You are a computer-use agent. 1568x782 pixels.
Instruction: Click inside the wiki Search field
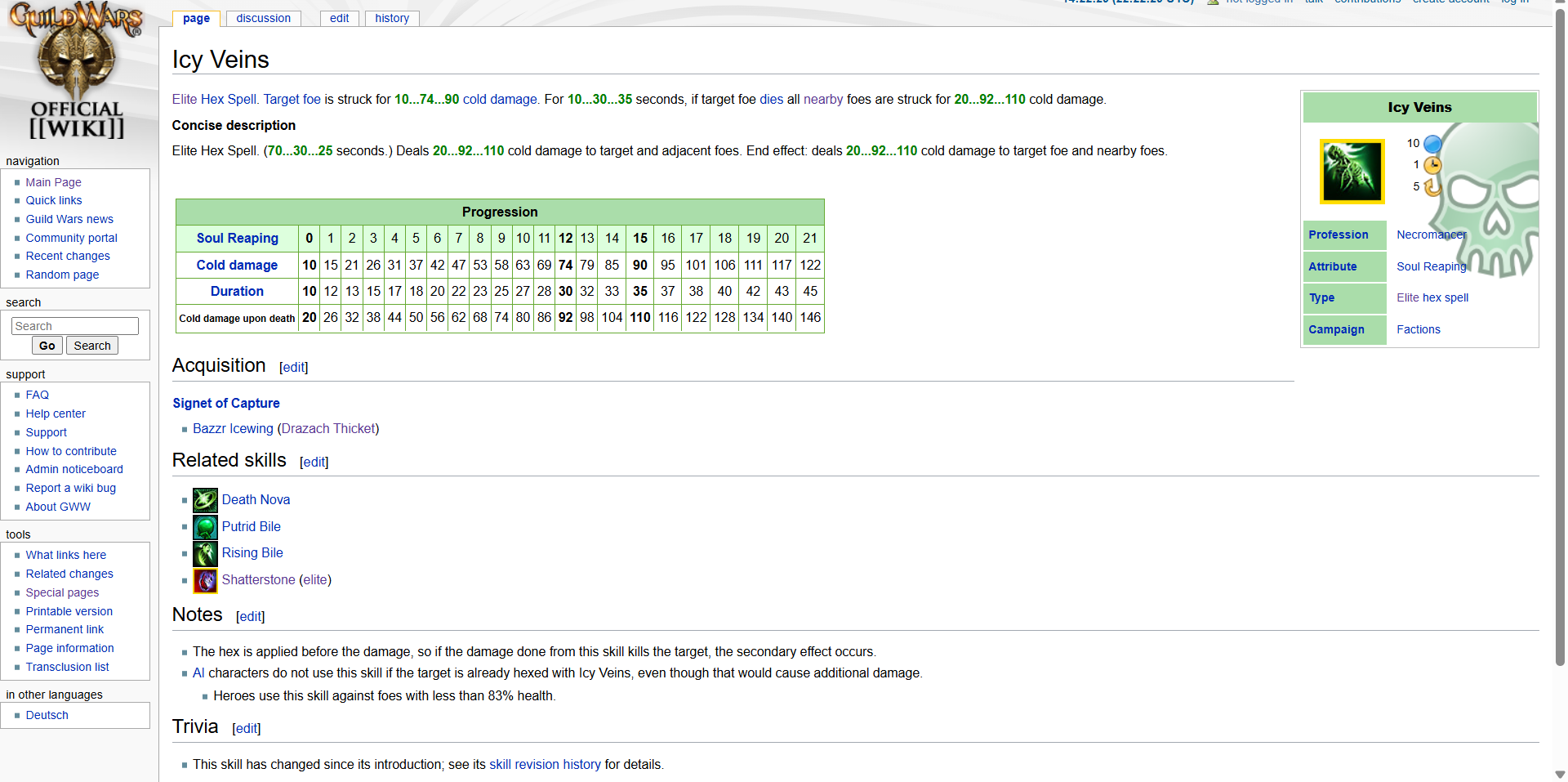pyautogui.click(x=75, y=326)
